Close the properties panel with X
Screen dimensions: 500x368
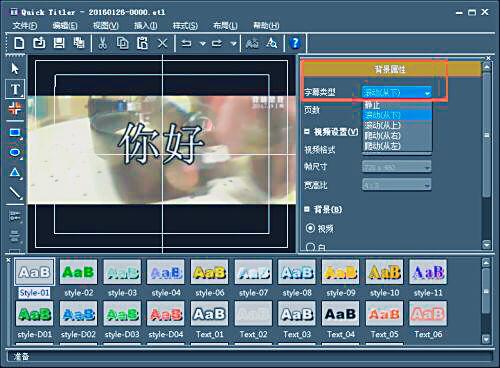488,58
